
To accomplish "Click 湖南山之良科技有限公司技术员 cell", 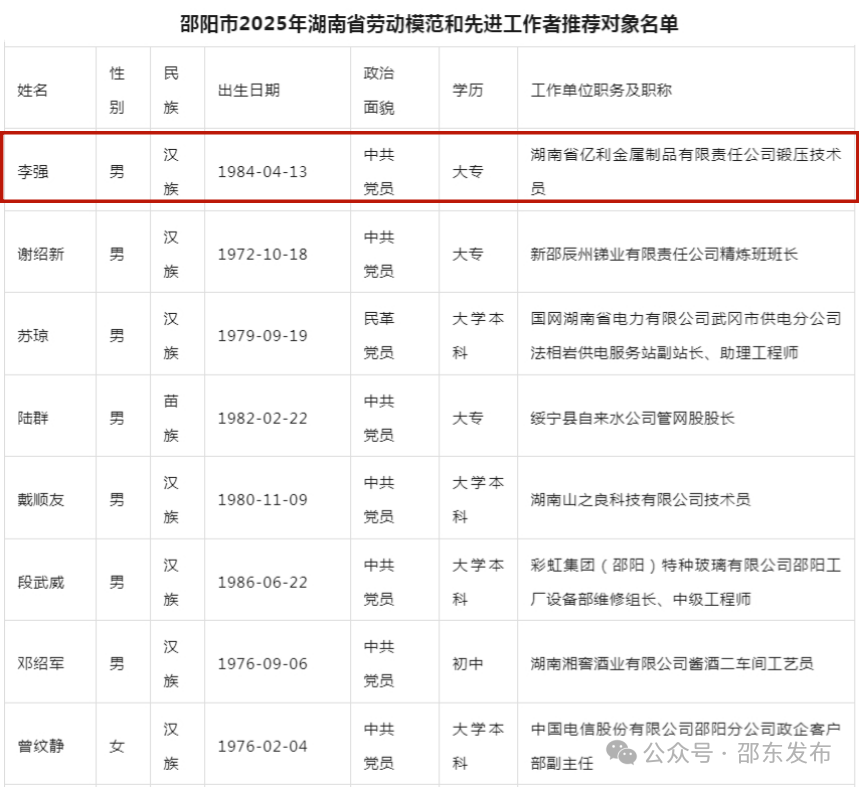I will click(x=640, y=499).
